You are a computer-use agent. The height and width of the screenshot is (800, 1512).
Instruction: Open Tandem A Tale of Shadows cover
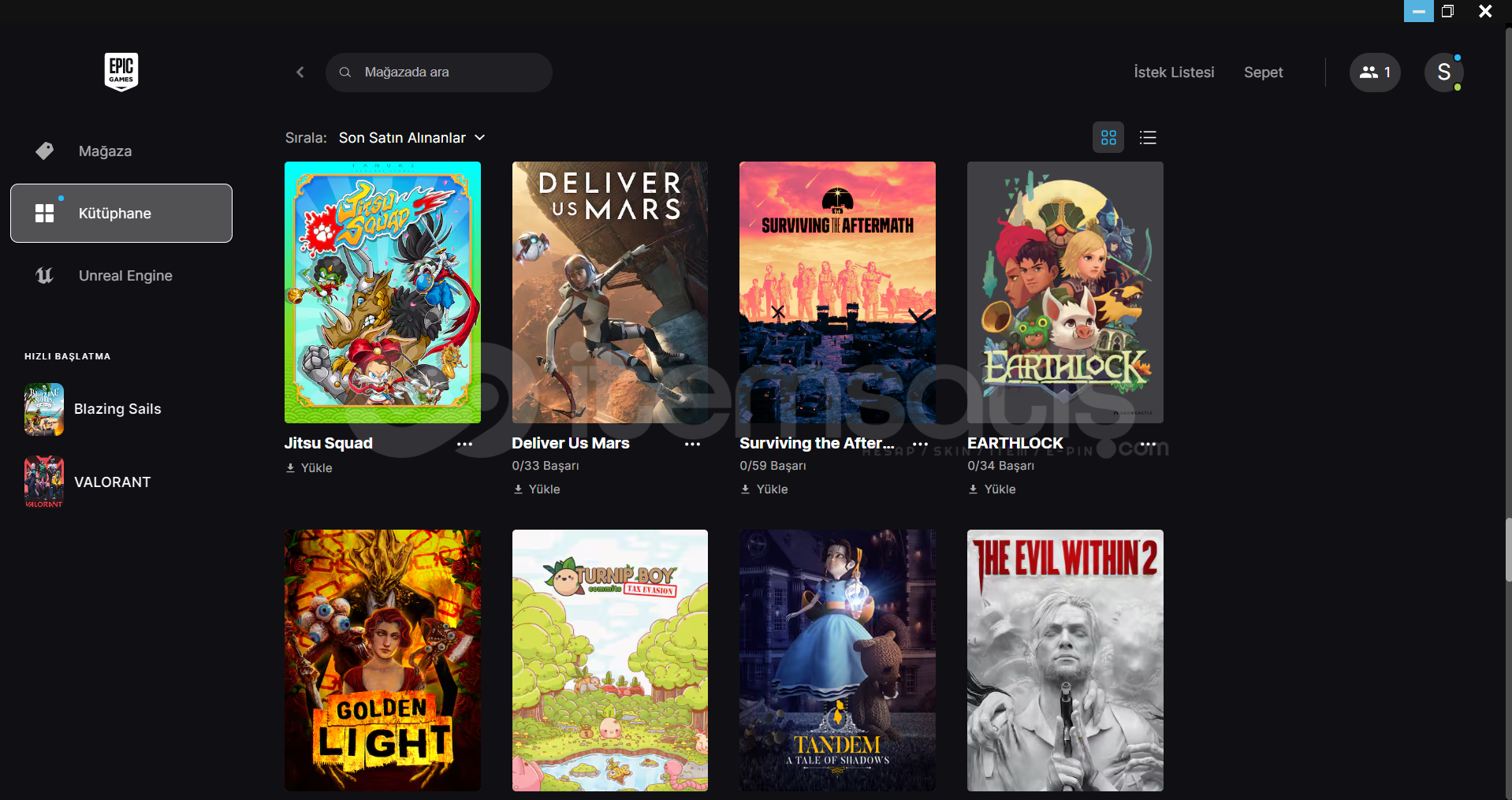coord(837,660)
